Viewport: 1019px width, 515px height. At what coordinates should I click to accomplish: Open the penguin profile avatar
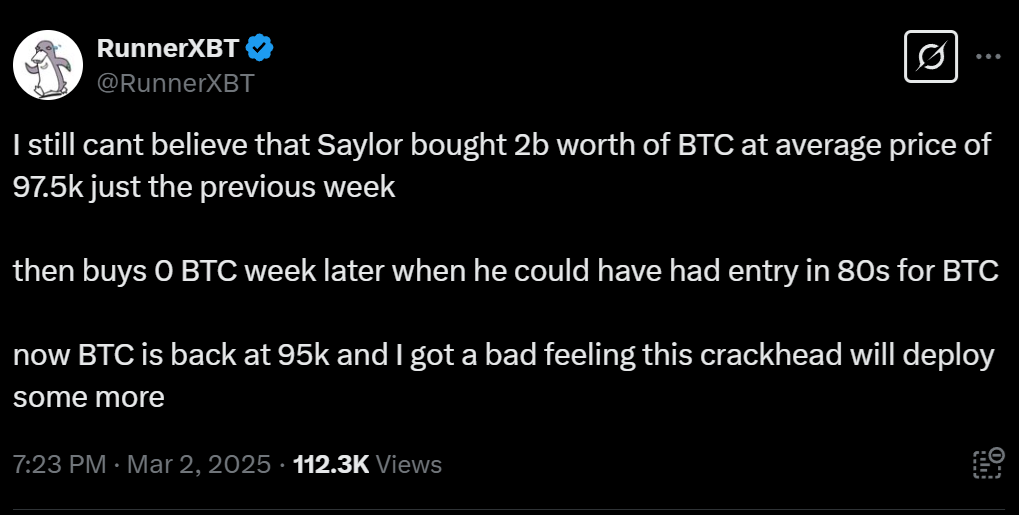coord(48,65)
